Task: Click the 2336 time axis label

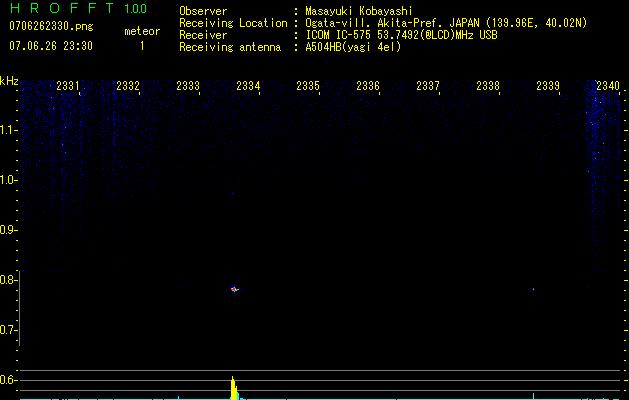Action: (x=368, y=86)
